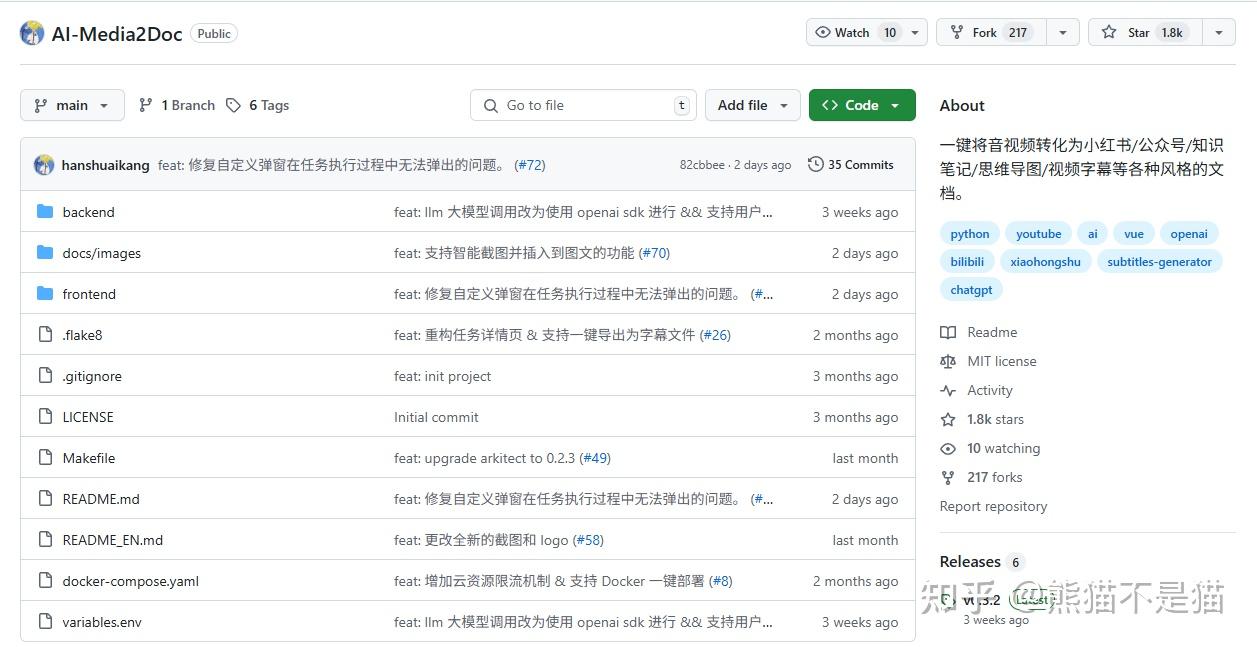Open the README_EN.md file name
This screenshot has height=647, width=1257.
click(x=112, y=540)
